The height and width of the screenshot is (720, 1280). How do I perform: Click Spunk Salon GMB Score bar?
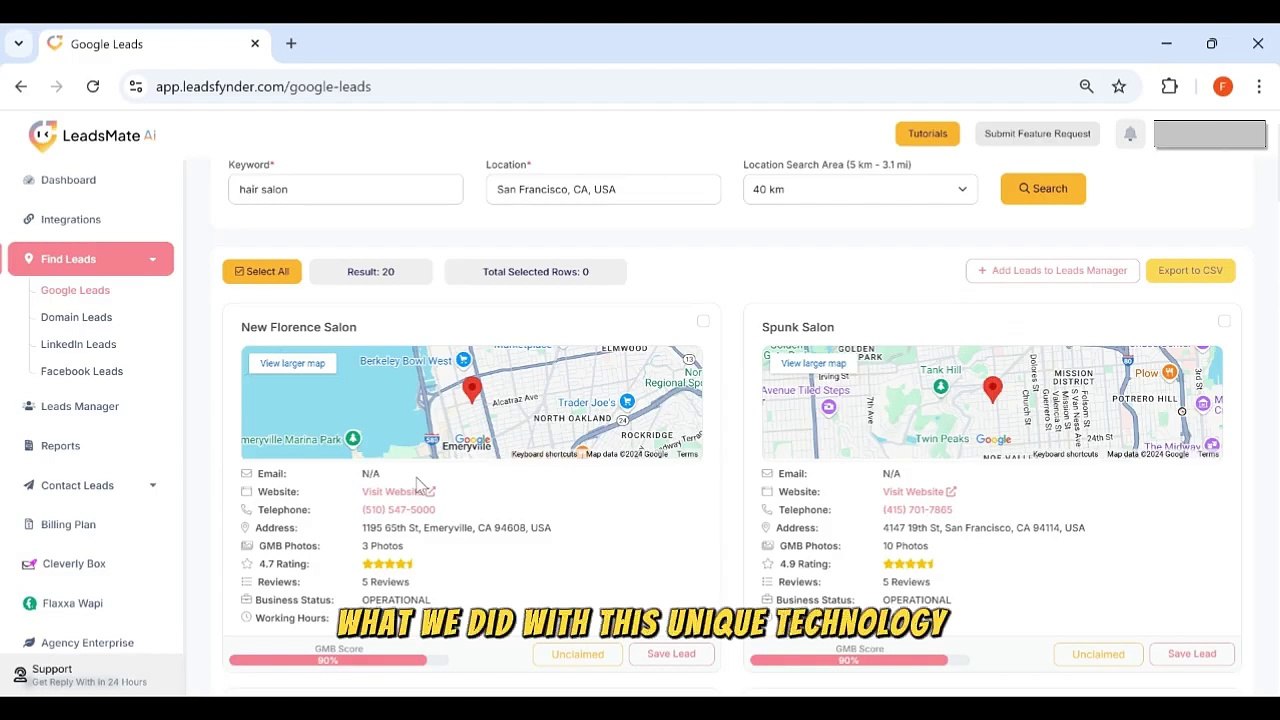(x=859, y=660)
